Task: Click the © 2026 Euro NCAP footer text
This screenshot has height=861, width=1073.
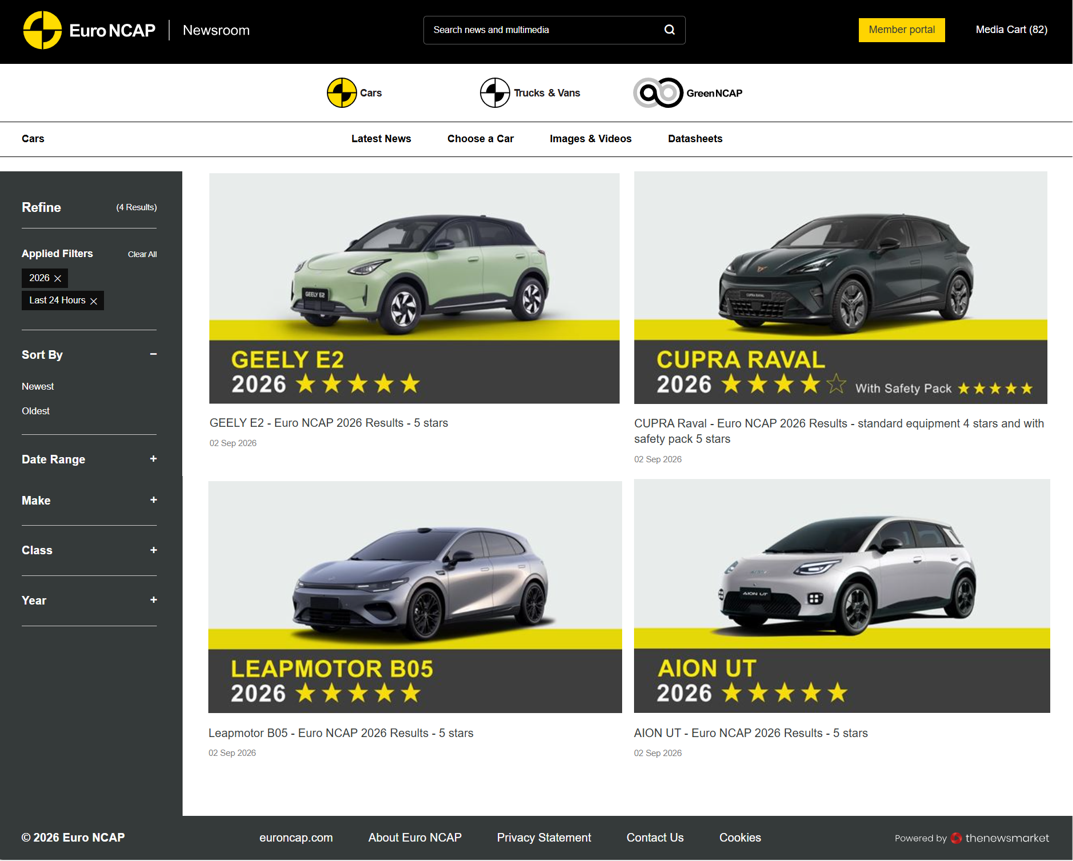Action: pyautogui.click(x=73, y=838)
